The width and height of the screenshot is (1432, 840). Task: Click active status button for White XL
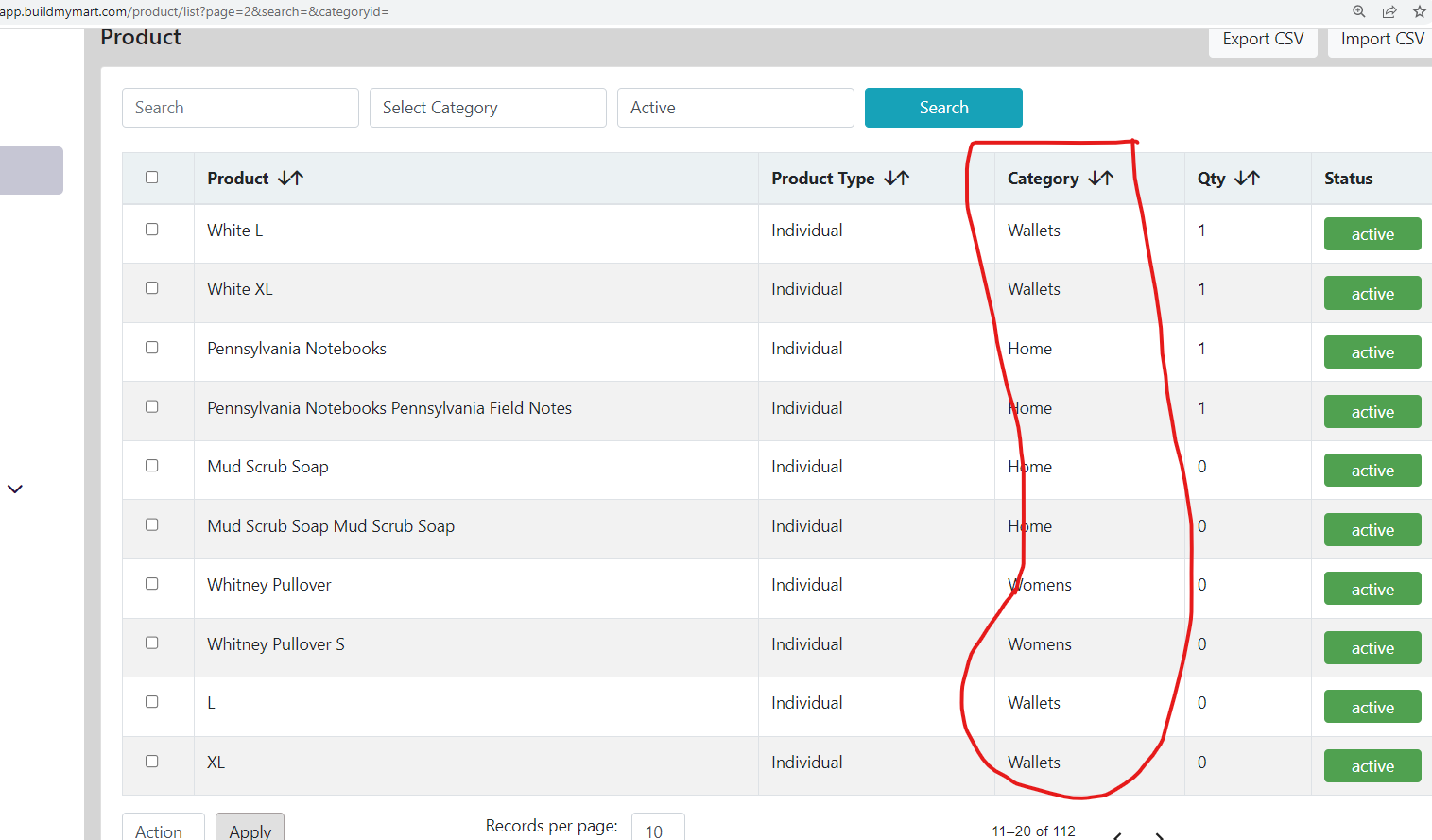1372,293
